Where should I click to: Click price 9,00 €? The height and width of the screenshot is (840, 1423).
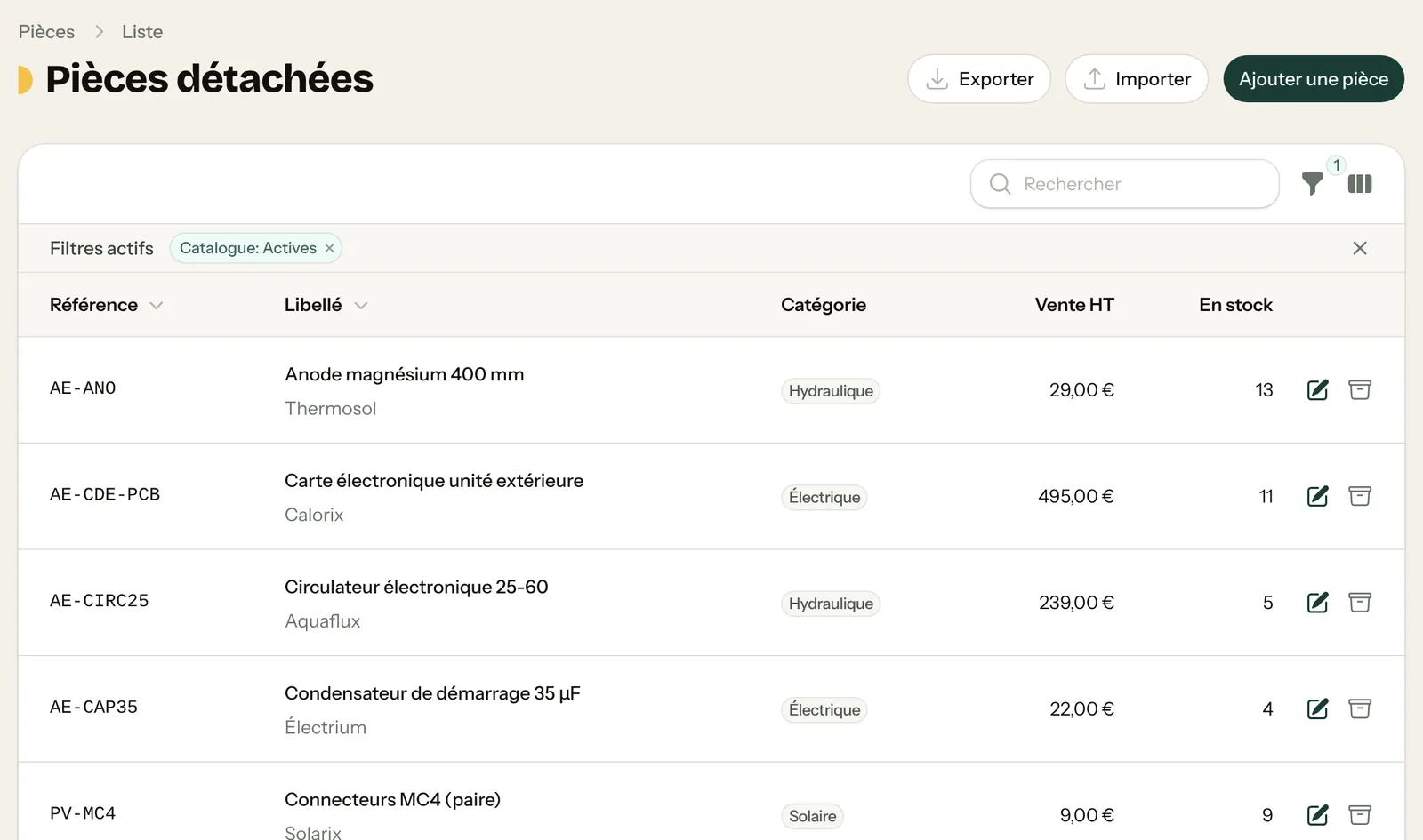pyautogui.click(x=1087, y=815)
